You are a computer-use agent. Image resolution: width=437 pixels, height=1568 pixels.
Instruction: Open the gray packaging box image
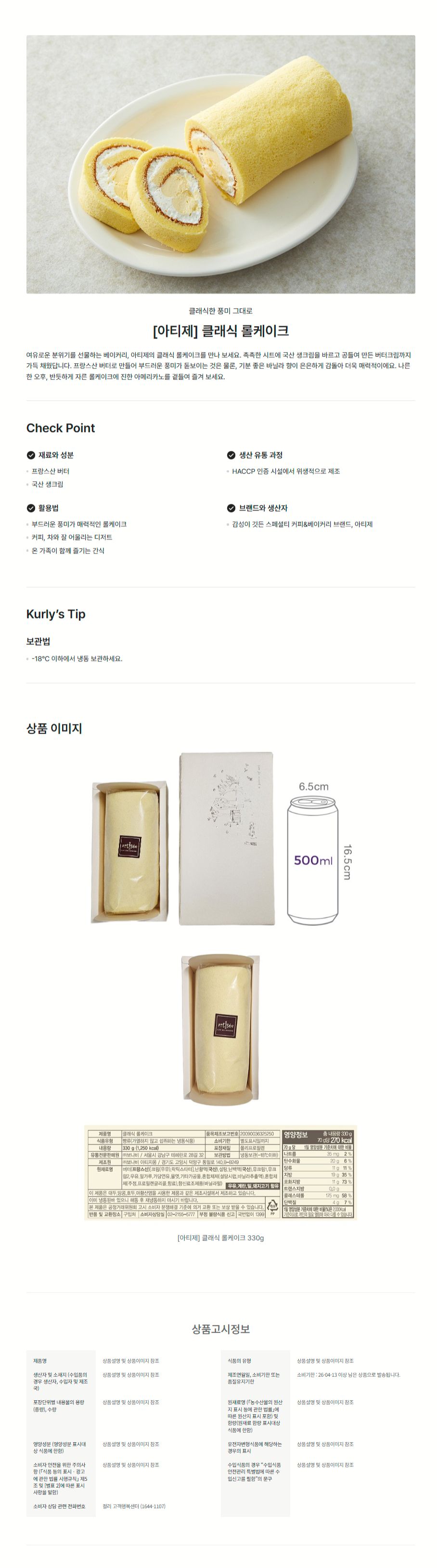[x=226, y=839]
